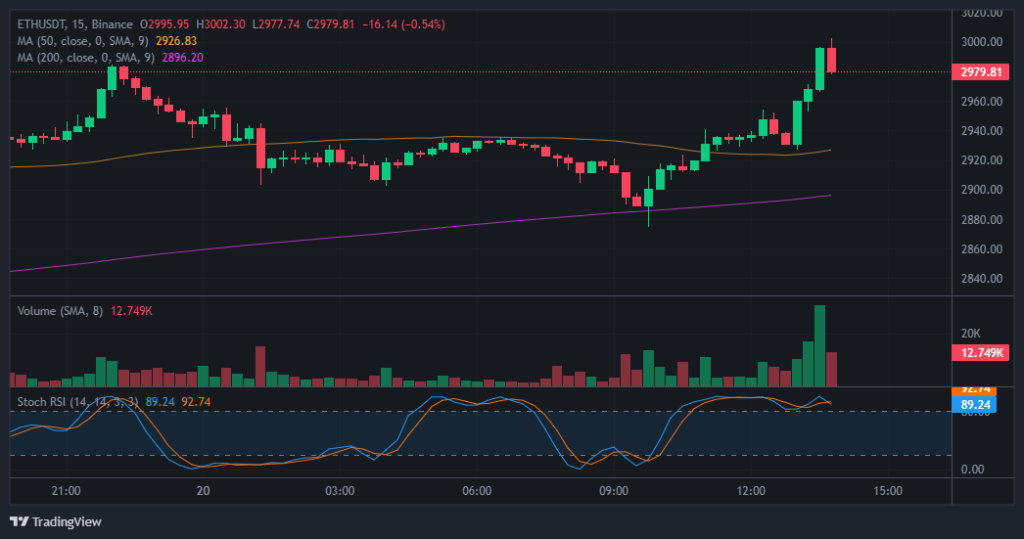The width and height of the screenshot is (1024, 539).
Task: Click the 2860.00 price axis label
Action: 981,249
